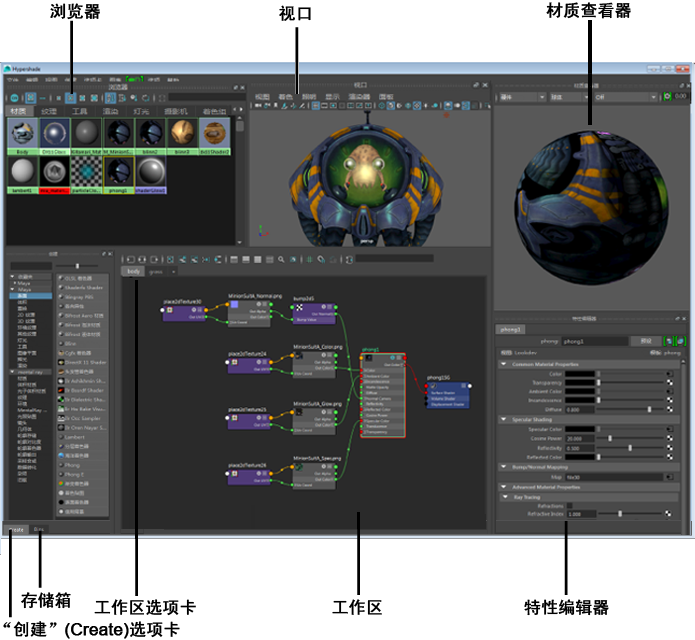The height and width of the screenshot is (640, 695).
Task: Switch to the Bins tab at bottom left
Action: pyautogui.click(x=39, y=529)
